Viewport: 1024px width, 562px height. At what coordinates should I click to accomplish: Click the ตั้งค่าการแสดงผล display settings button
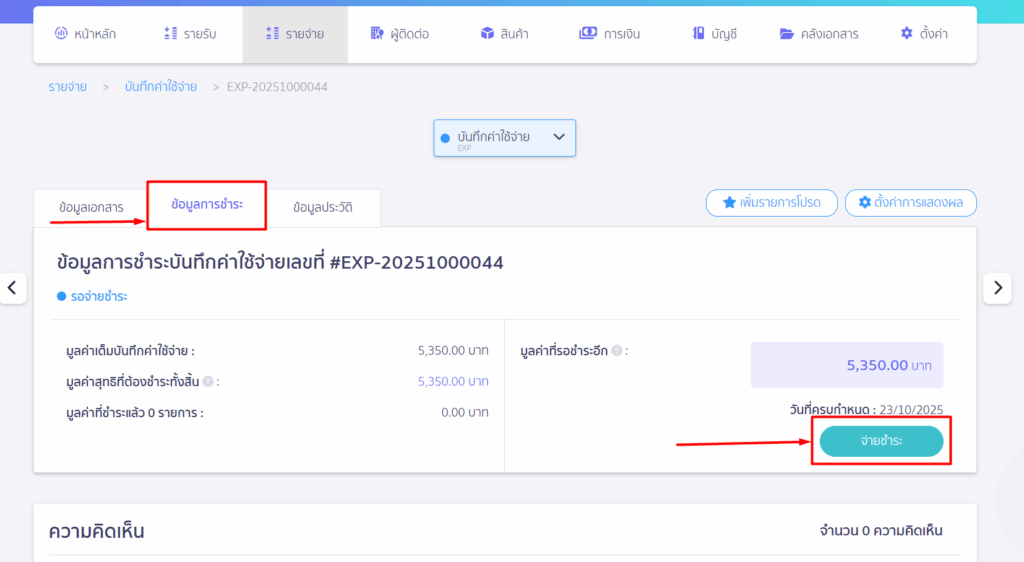[910, 203]
